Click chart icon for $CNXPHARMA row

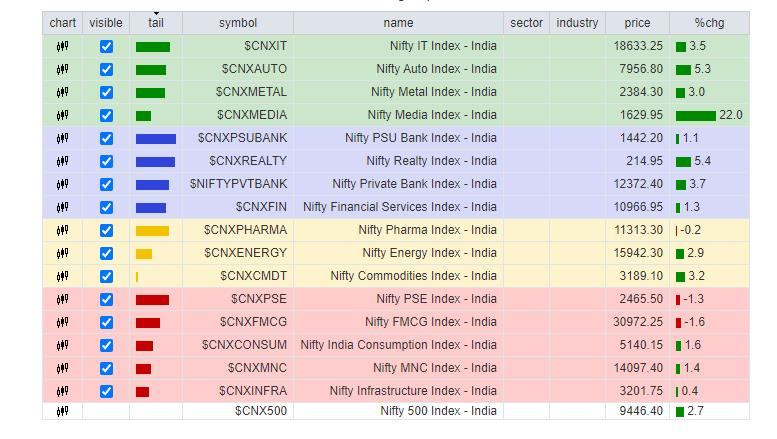[62, 230]
